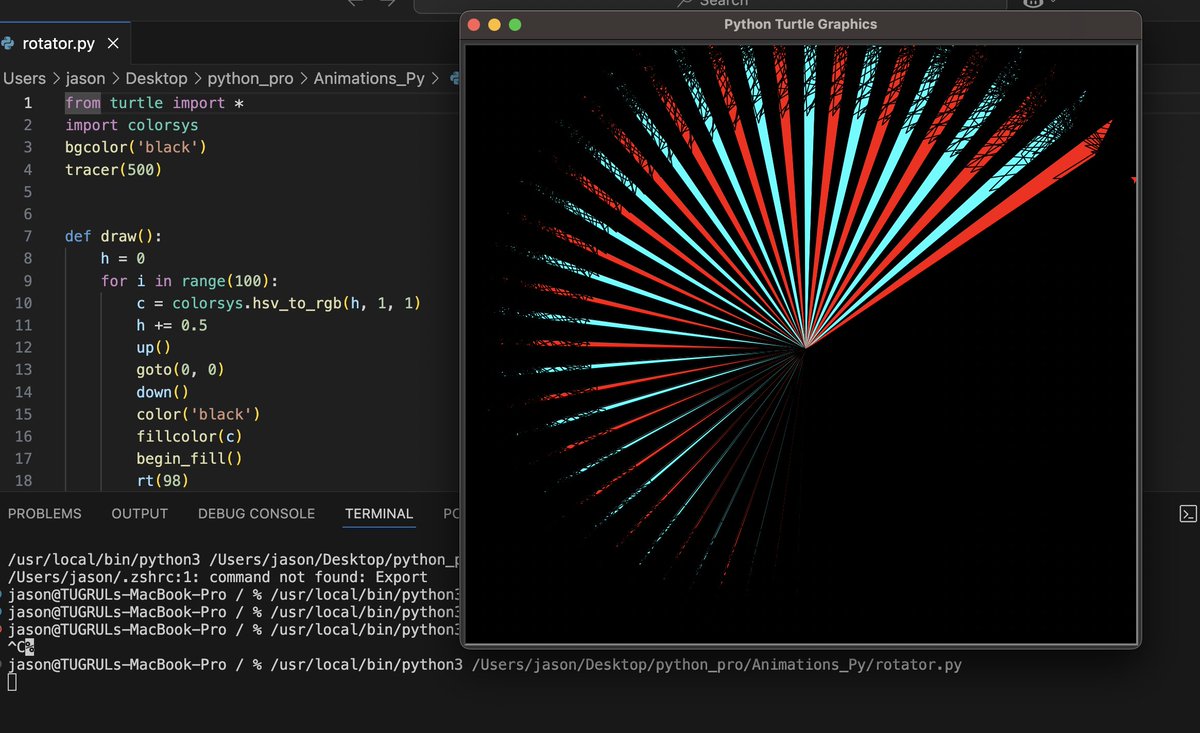Screen dimensions: 1200x733
Task: Click the terminal shell icon at panel right
Action: 1187,514
